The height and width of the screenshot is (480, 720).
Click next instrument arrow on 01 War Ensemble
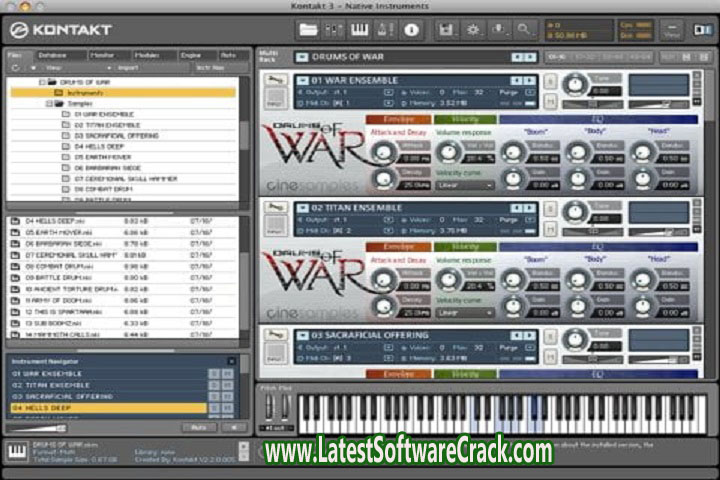(x=530, y=80)
